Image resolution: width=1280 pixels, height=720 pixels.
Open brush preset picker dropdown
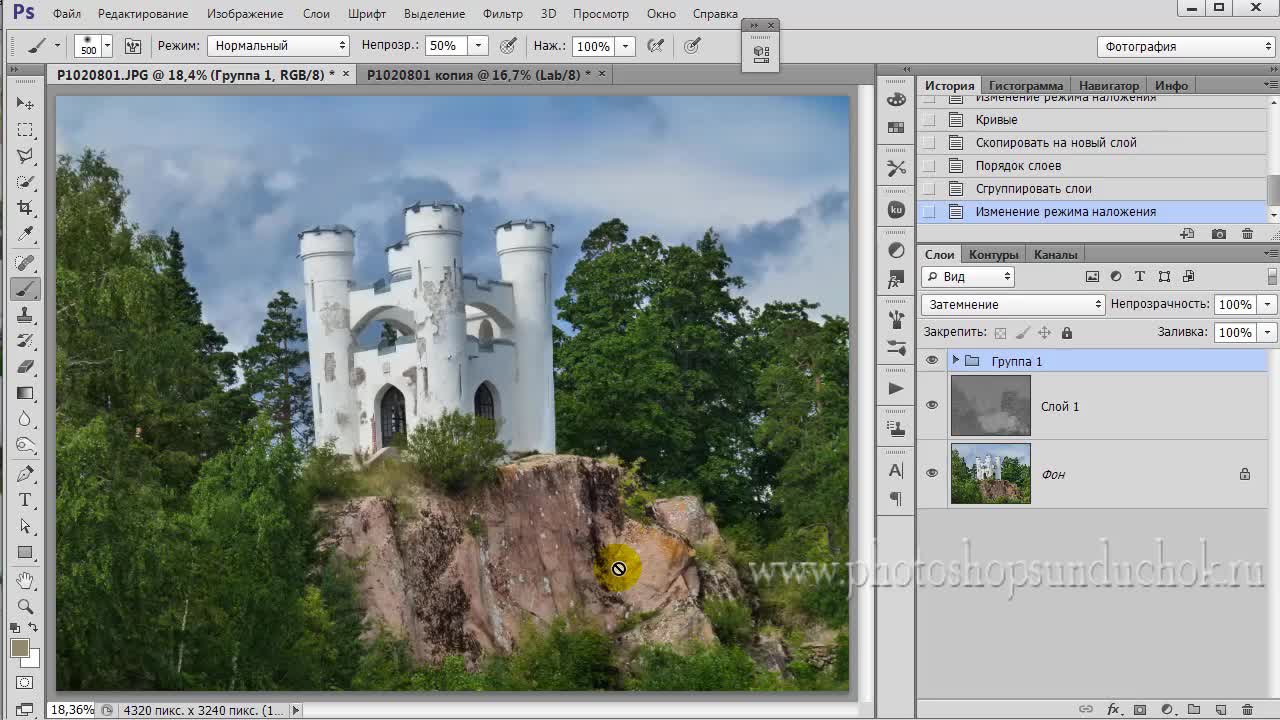(107, 45)
